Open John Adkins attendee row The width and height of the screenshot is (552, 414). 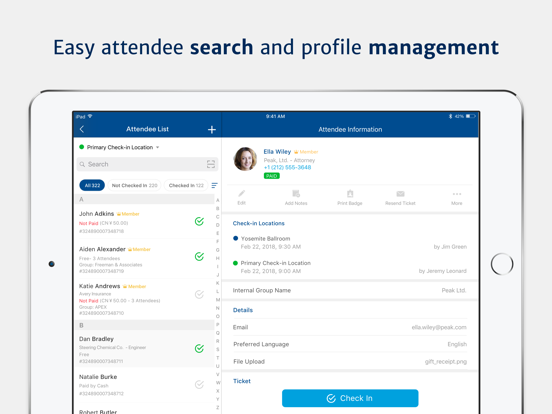click(144, 222)
